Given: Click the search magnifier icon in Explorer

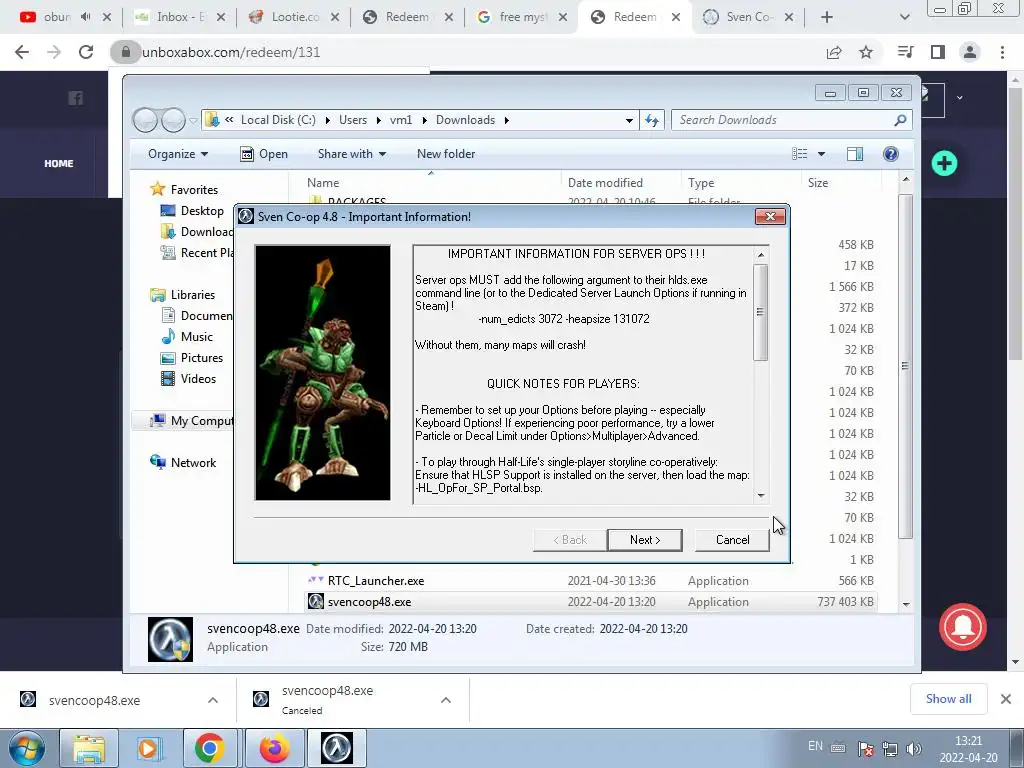Looking at the screenshot, I should (900, 120).
